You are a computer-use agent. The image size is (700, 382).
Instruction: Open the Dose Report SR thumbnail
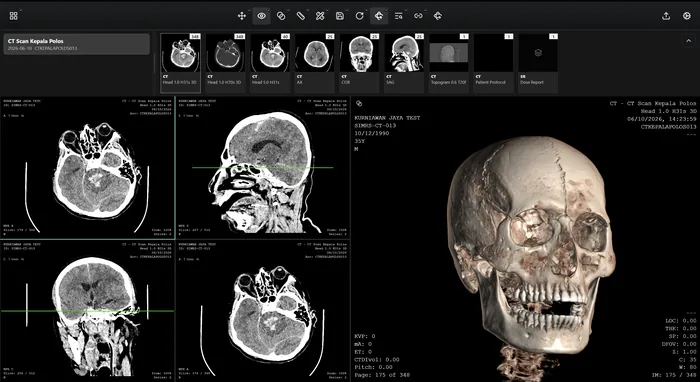[x=538, y=62]
